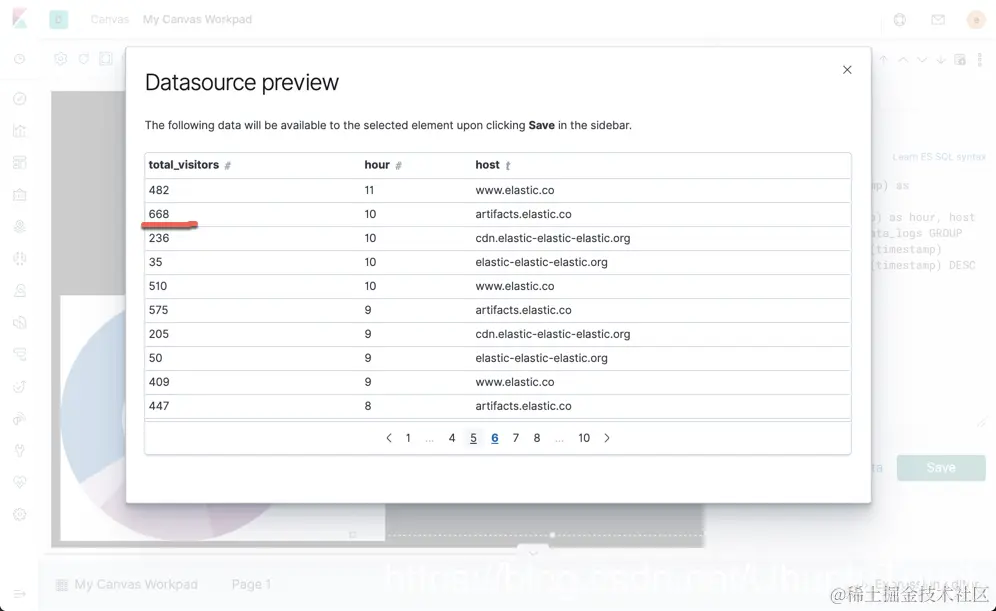996x611 pixels.
Task: Go to next page arrow in pagination
Action: click(x=607, y=438)
